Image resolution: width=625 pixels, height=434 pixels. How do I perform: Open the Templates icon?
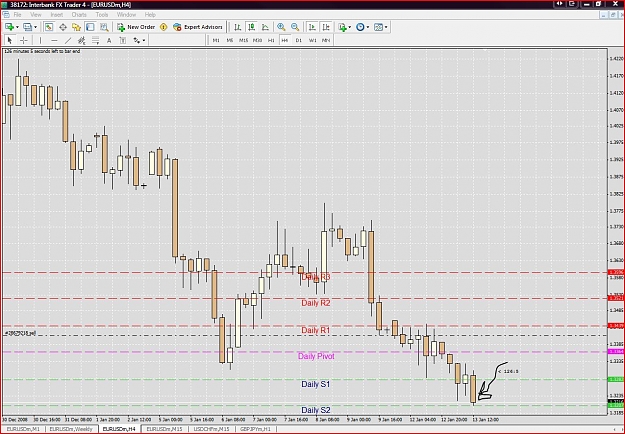[378, 27]
